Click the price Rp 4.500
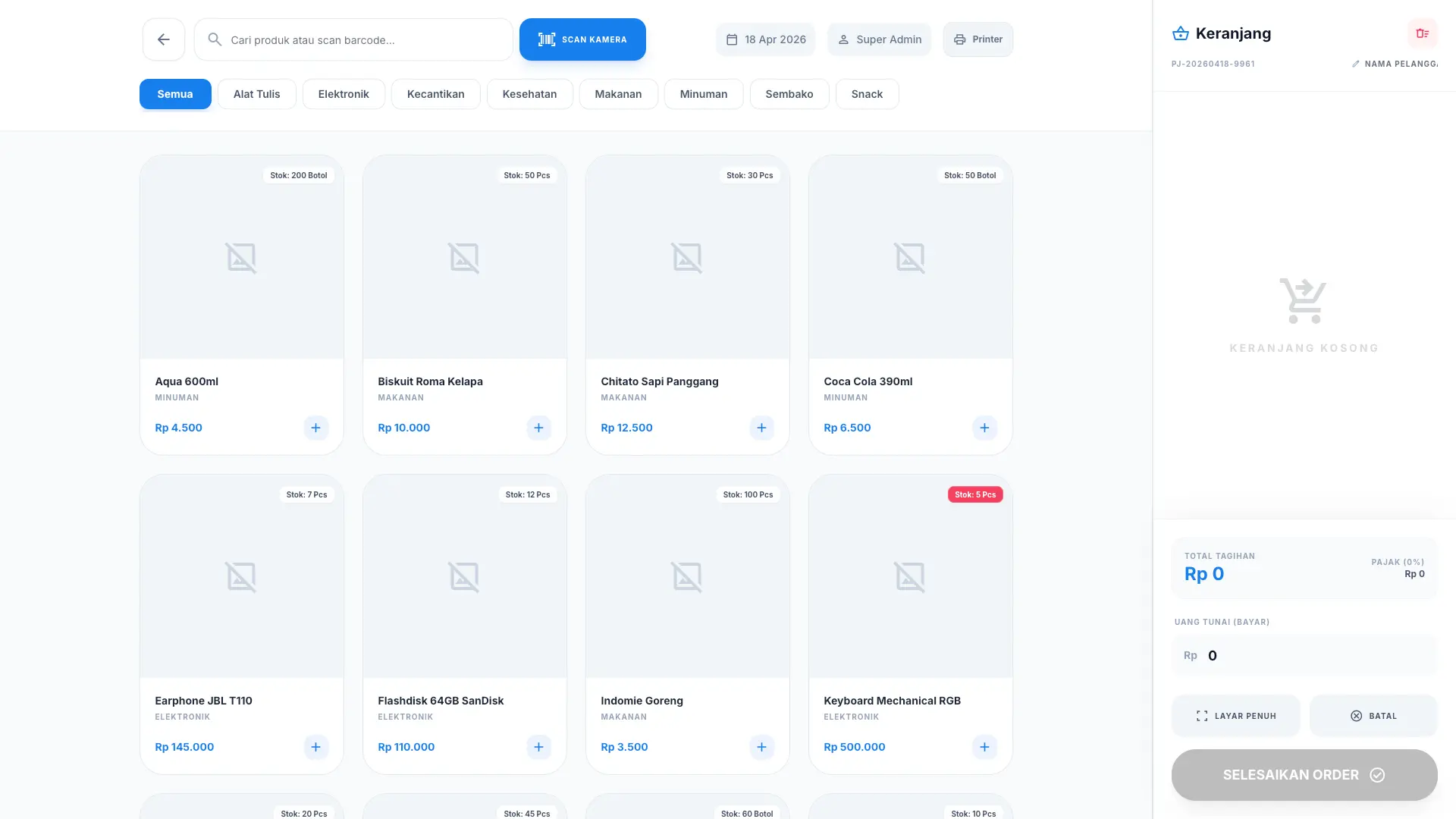This screenshot has height=819, width=1456. coord(179,428)
